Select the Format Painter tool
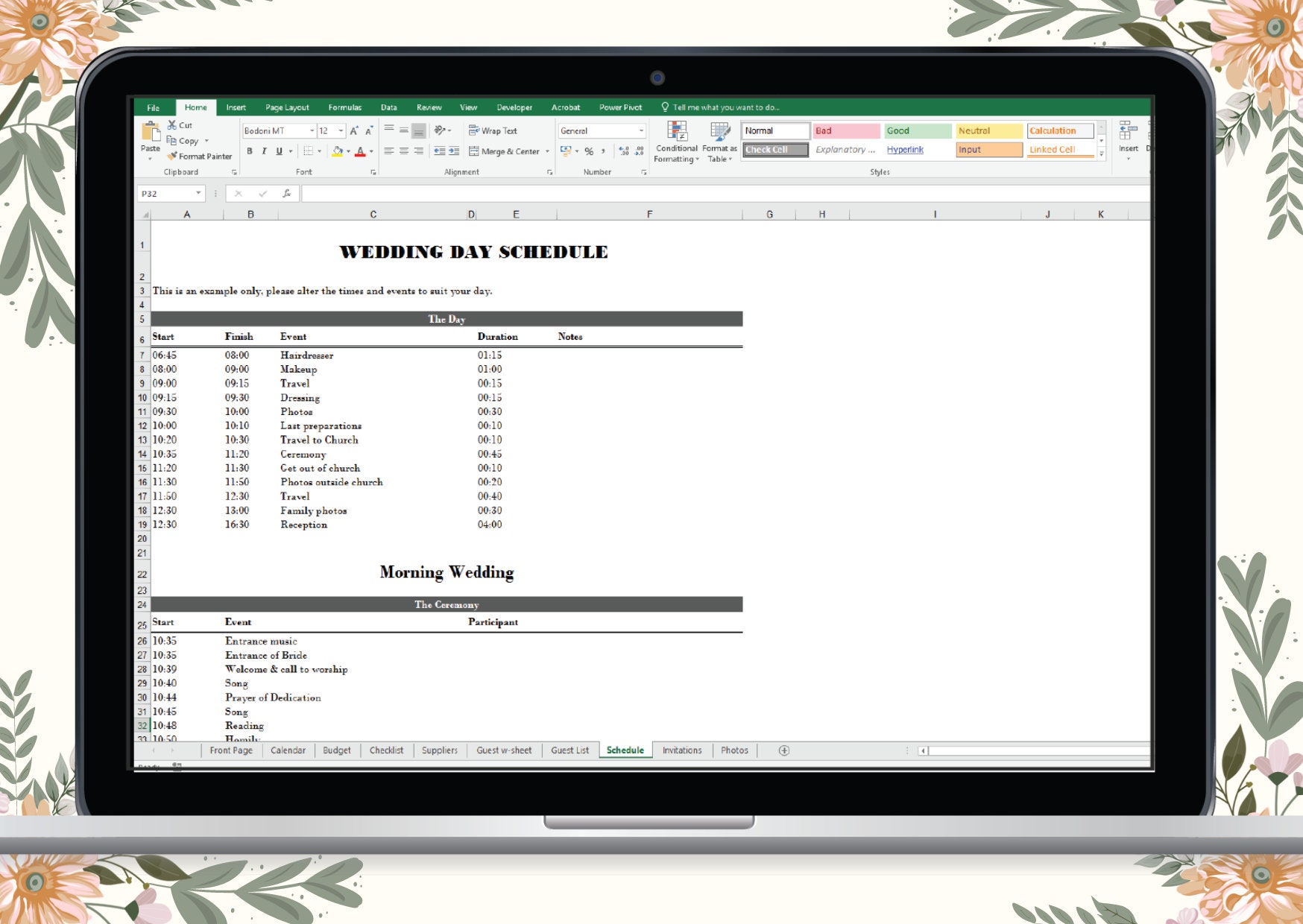The width and height of the screenshot is (1303, 924). pyautogui.click(x=201, y=156)
